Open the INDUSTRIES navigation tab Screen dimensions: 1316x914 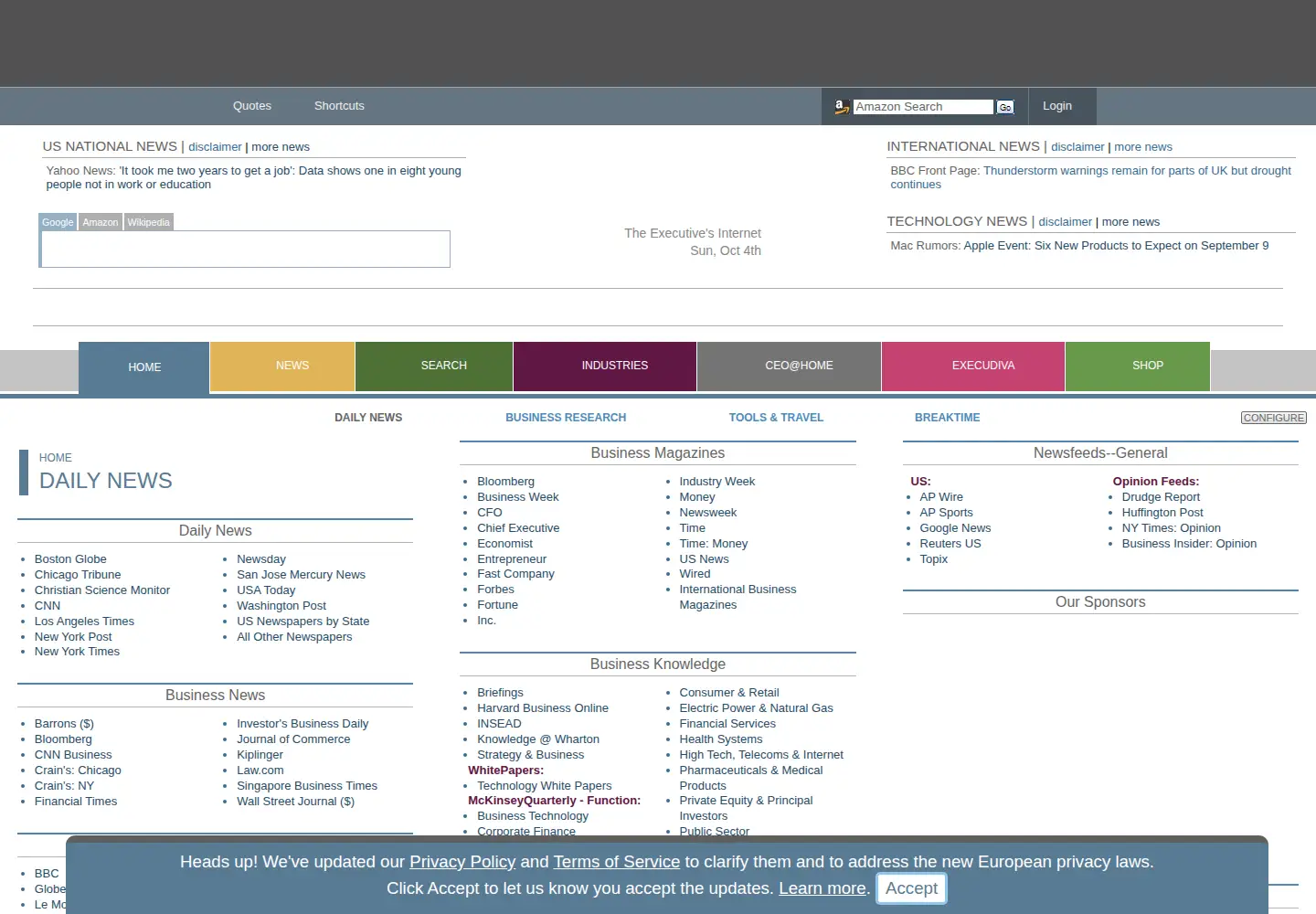pos(605,366)
